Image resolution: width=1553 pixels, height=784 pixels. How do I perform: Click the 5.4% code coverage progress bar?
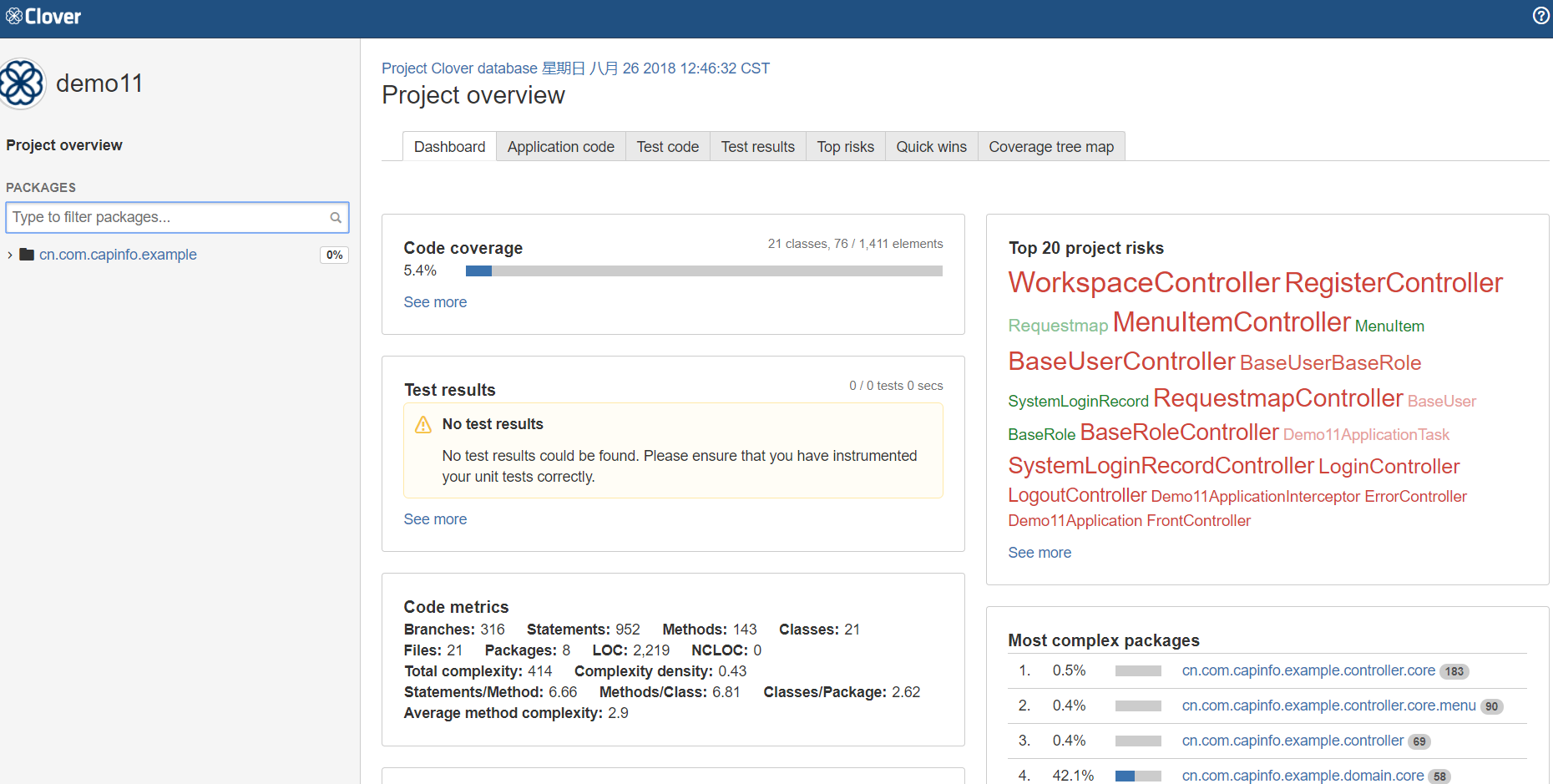pos(704,271)
